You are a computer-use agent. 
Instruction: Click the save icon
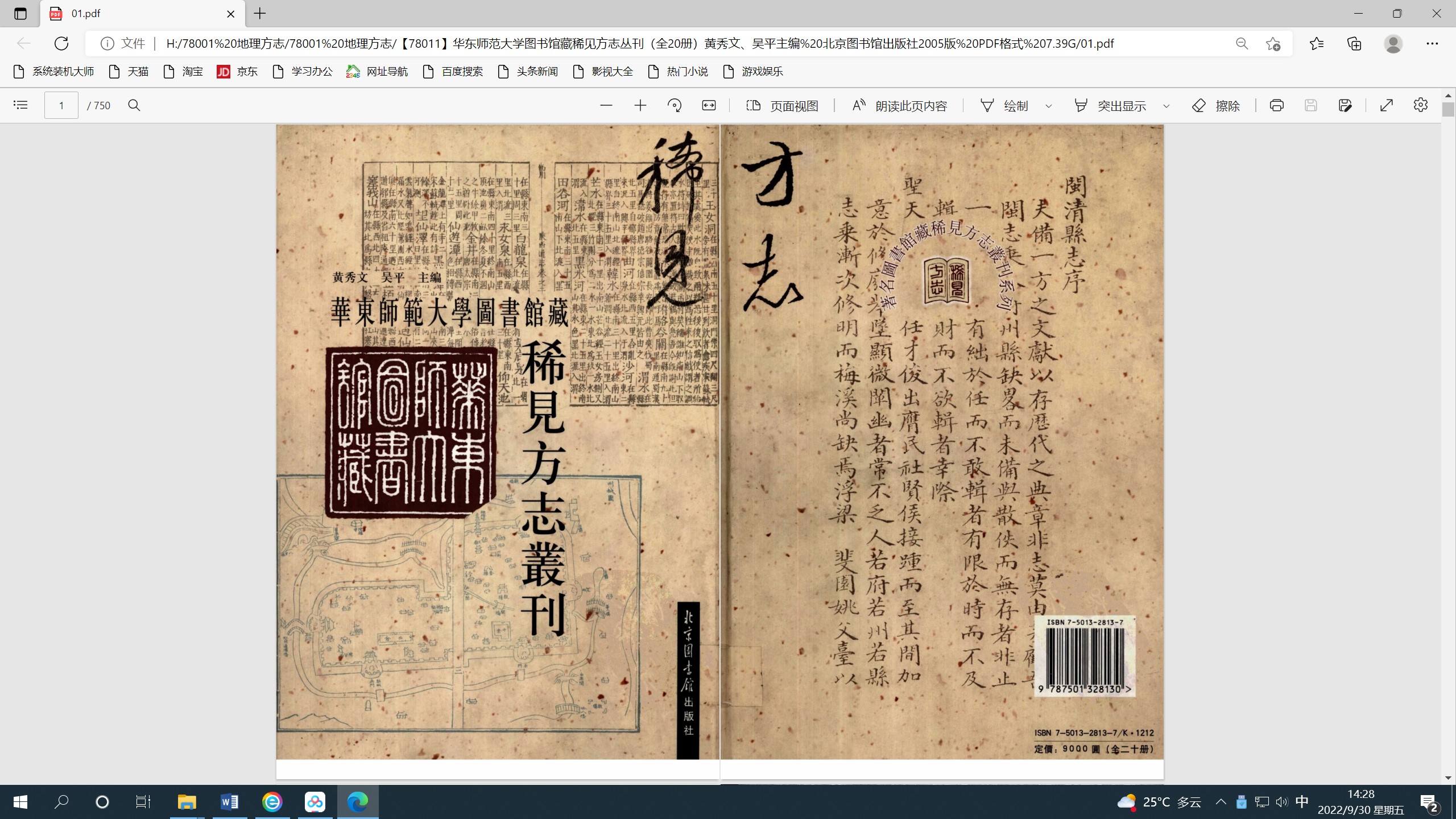coord(1311,105)
